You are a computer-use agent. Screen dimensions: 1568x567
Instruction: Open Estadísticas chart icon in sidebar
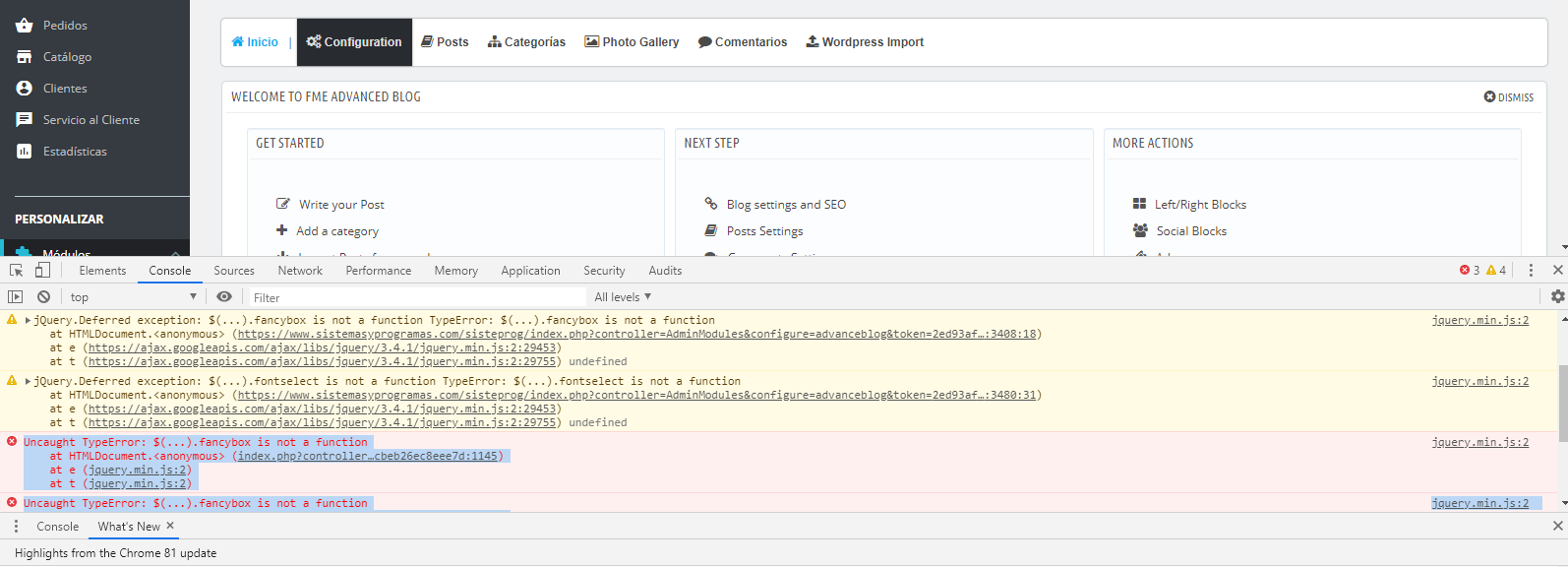coord(24,152)
